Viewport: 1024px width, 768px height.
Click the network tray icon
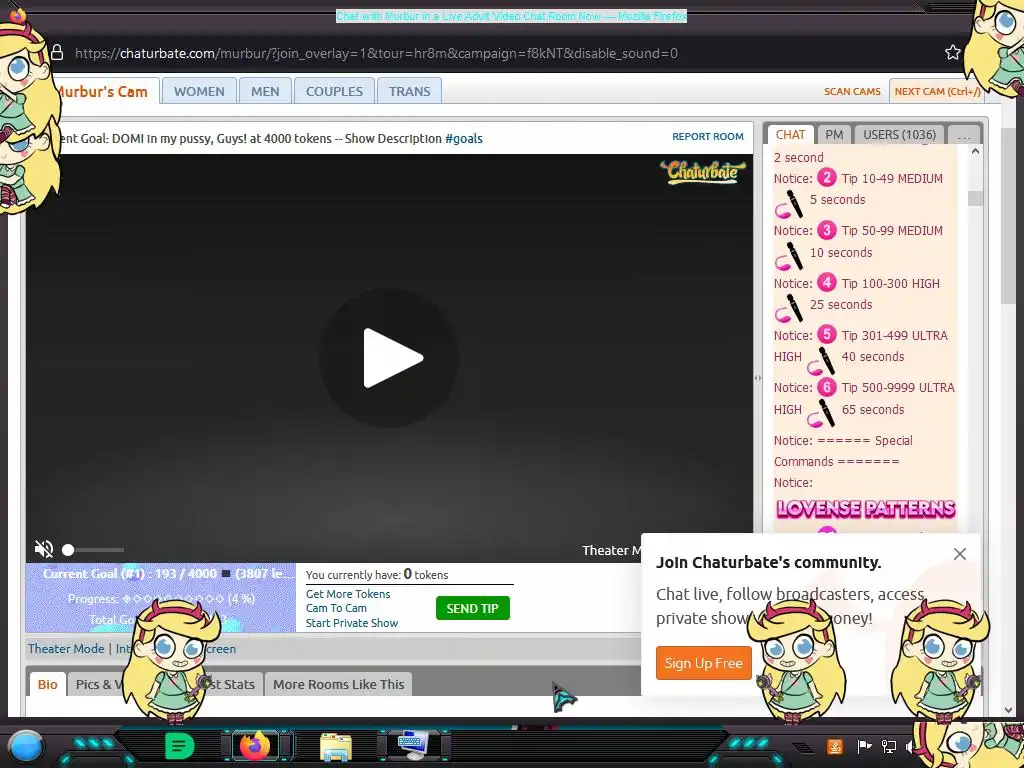(x=888, y=746)
